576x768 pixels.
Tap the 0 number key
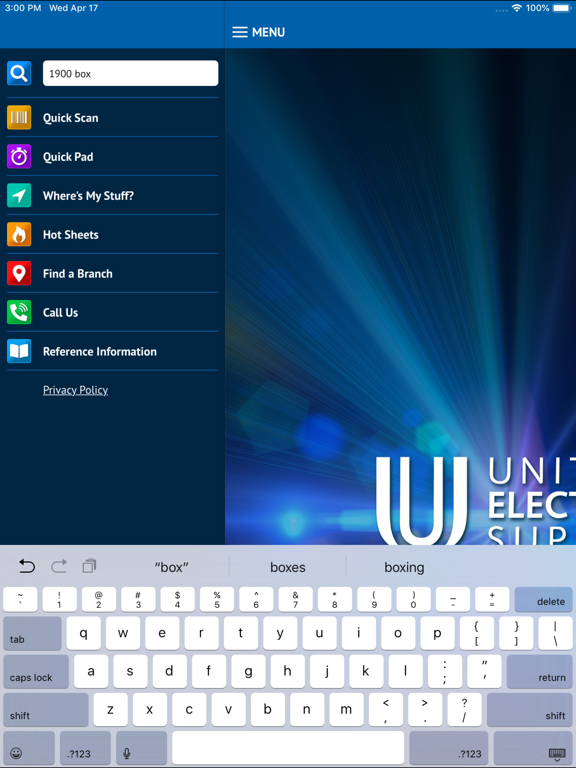click(413, 600)
